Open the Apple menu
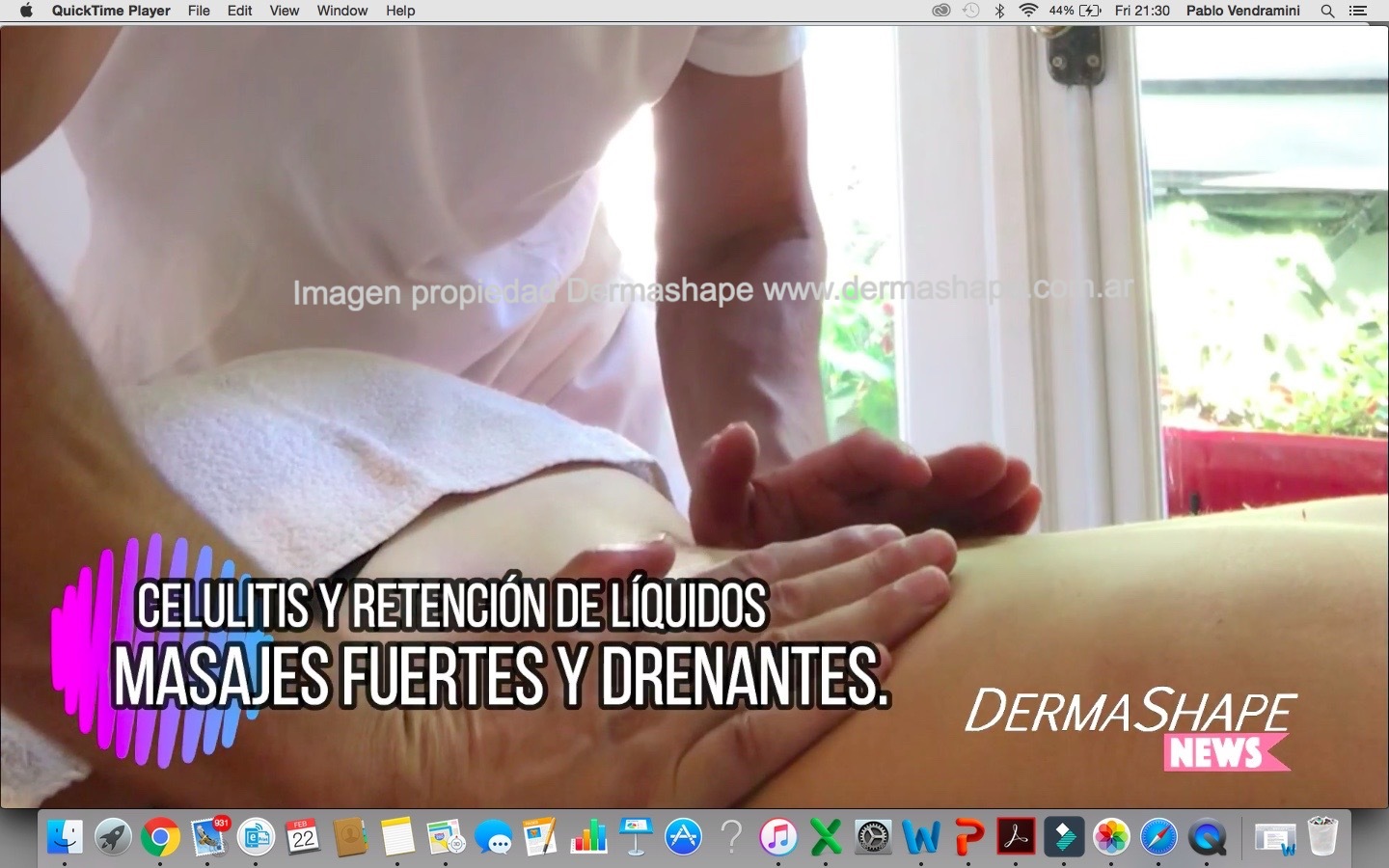This screenshot has width=1389, height=868. tap(26, 11)
